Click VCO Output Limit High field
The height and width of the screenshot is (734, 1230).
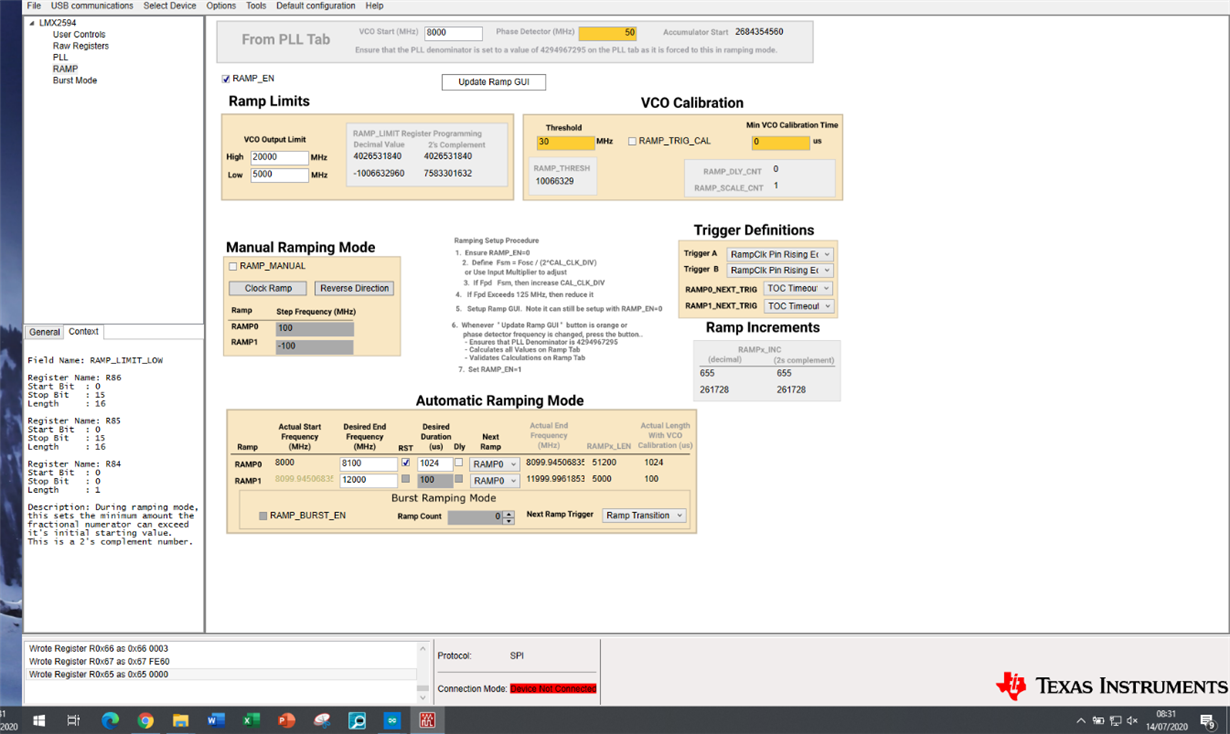coord(279,157)
